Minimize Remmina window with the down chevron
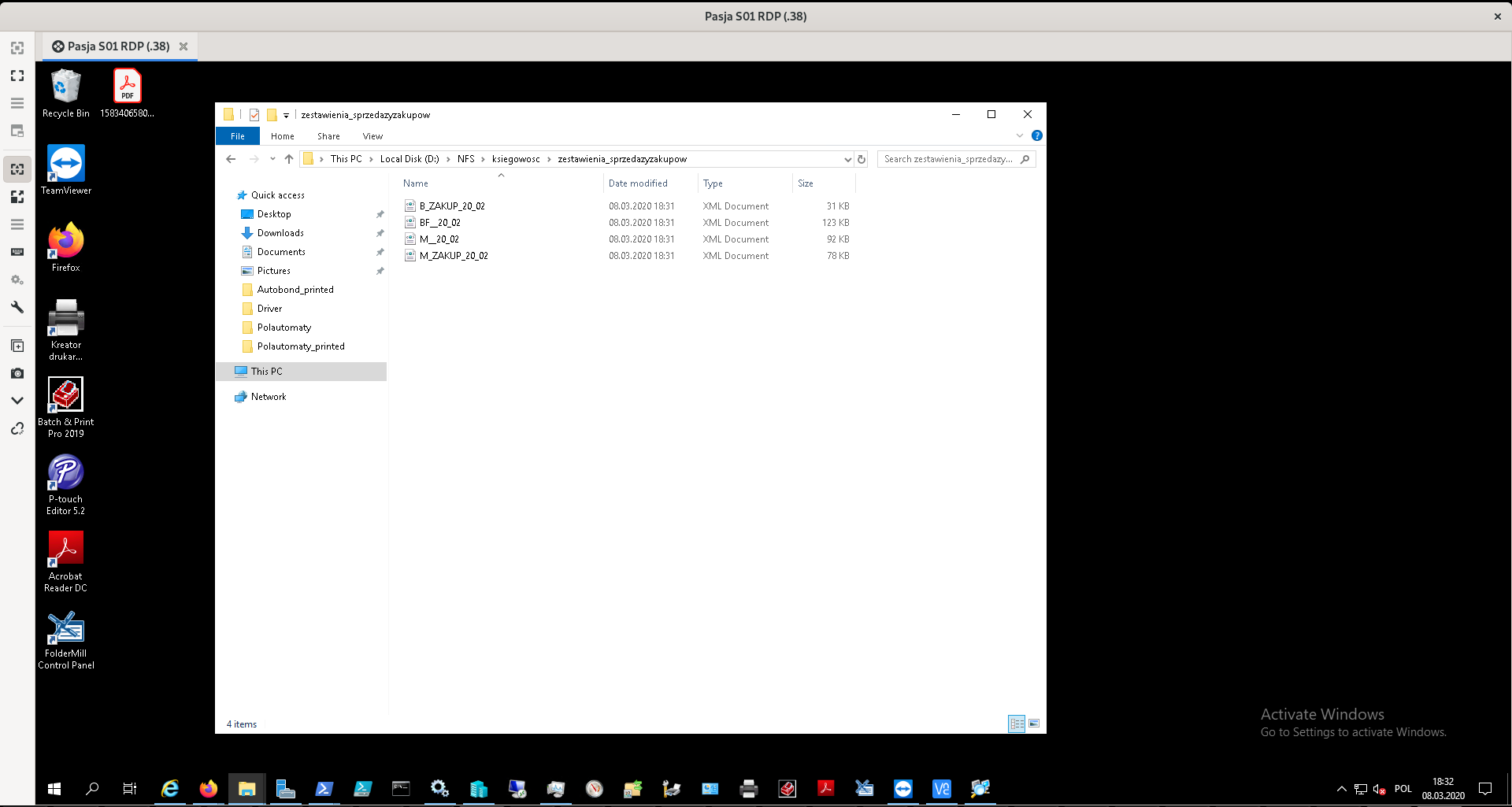 click(17, 401)
